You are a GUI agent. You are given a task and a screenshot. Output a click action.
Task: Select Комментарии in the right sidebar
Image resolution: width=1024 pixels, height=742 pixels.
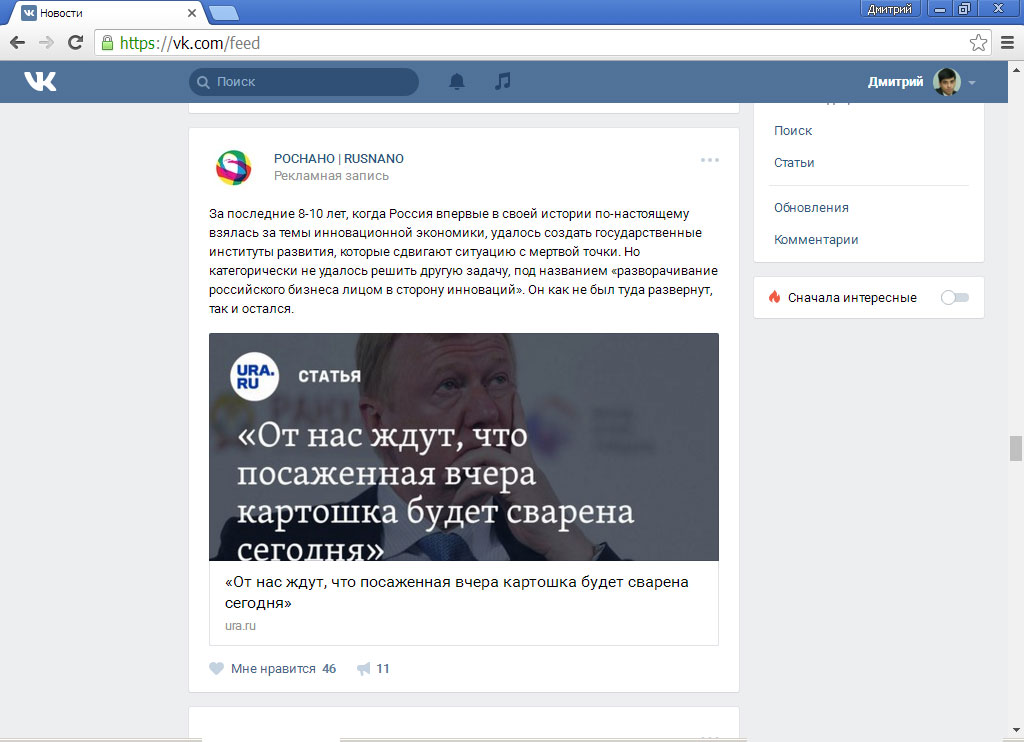pos(816,240)
